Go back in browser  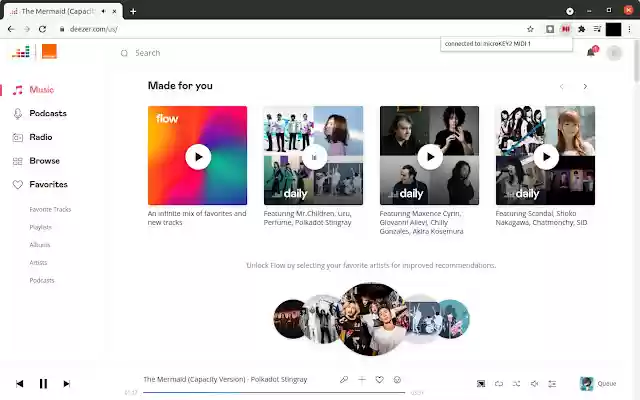coord(11,29)
